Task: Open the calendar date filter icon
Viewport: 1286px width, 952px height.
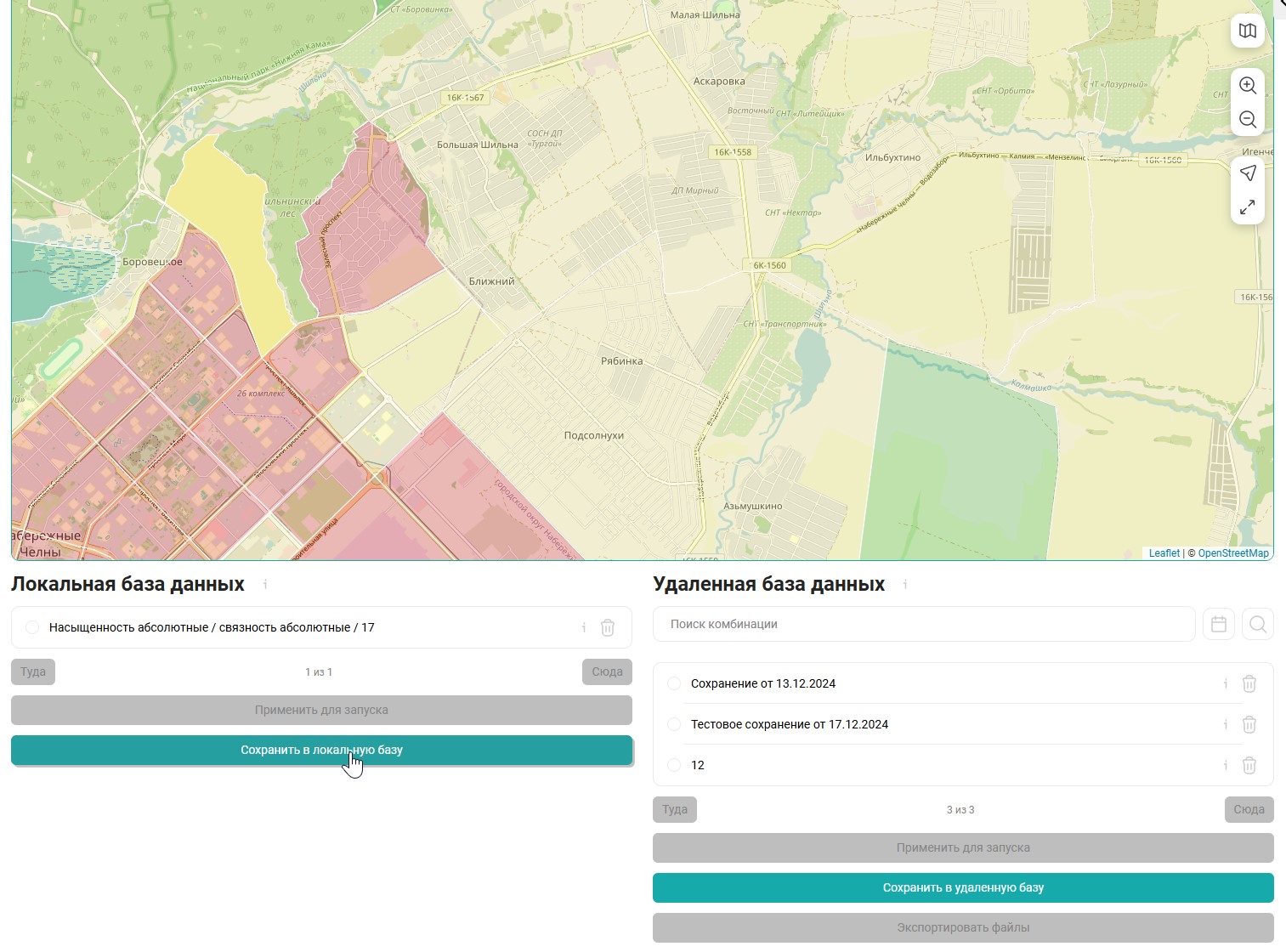Action: 1218,625
